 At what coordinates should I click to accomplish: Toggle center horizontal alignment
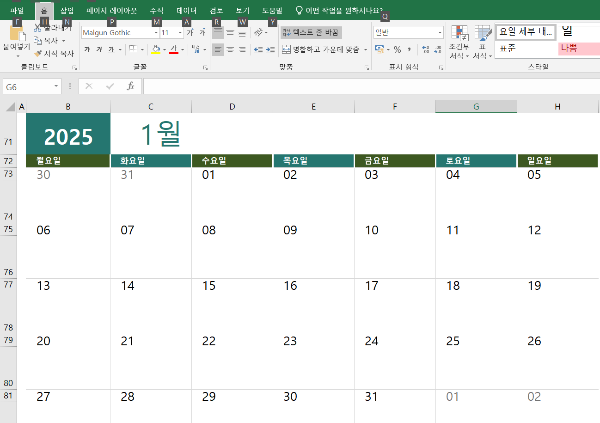point(230,49)
